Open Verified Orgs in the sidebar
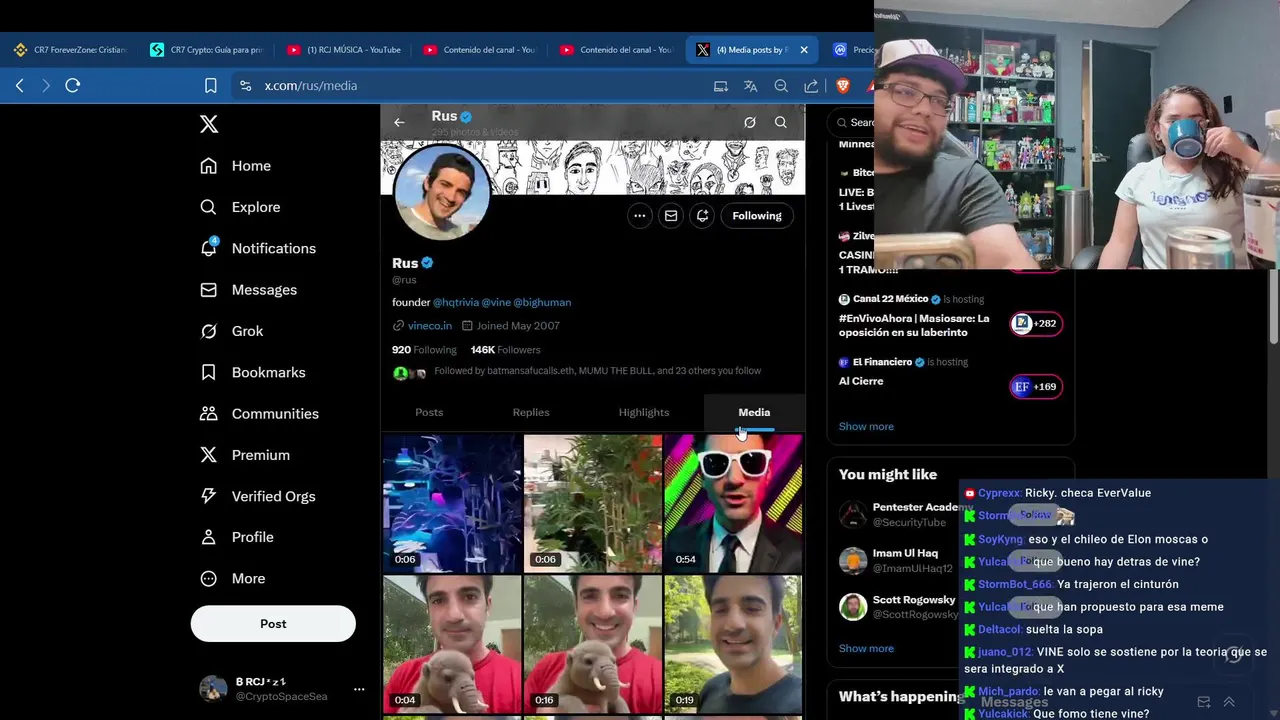The height and width of the screenshot is (720, 1280). point(258,496)
